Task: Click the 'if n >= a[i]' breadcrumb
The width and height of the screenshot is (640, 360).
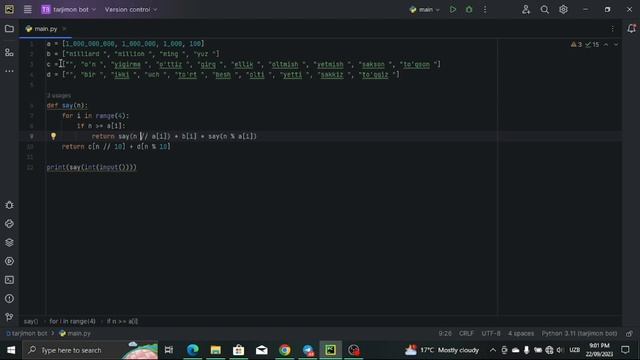Action: (122, 321)
